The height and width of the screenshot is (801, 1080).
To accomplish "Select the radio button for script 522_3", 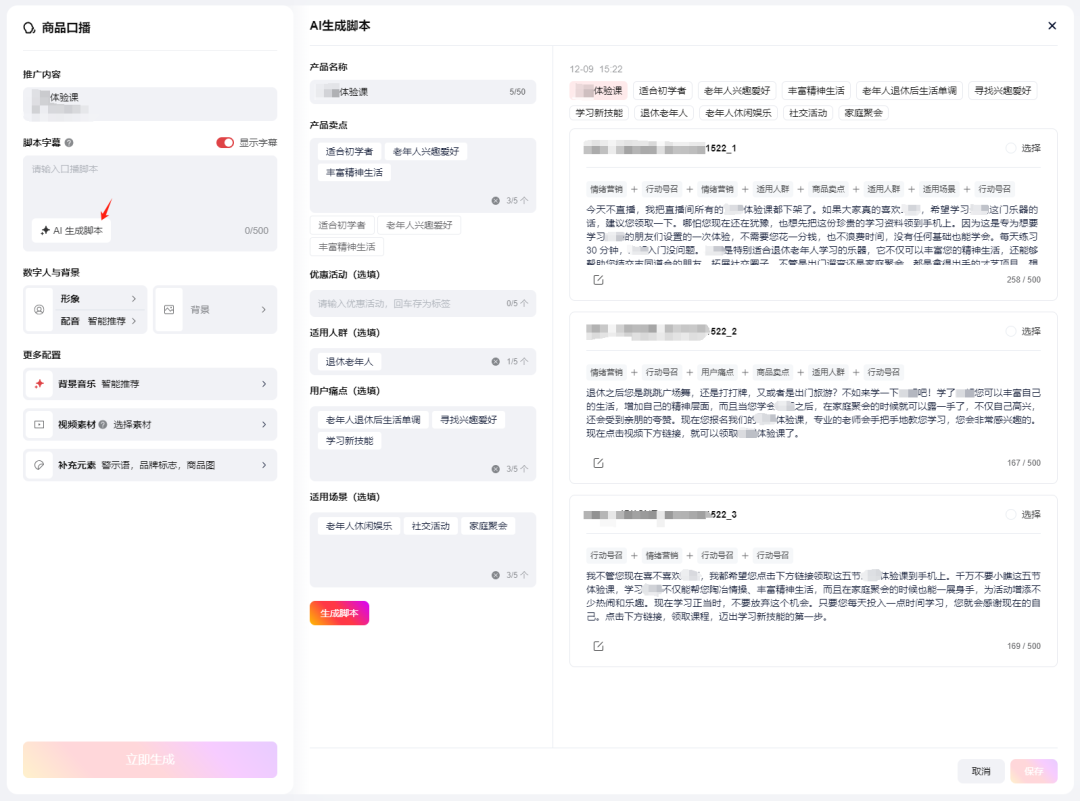I will tap(1010, 514).
